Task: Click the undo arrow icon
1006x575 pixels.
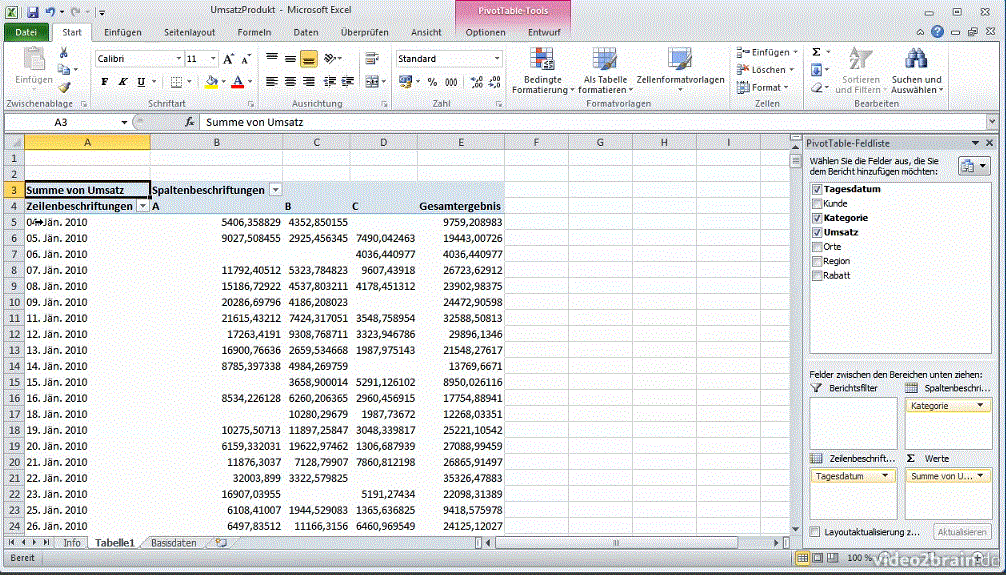Action: (x=51, y=12)
